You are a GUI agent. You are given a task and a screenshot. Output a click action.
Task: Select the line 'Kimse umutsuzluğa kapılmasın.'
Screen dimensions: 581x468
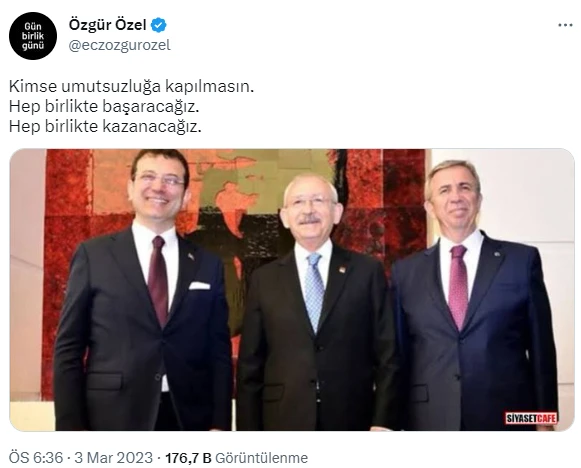point(131,87)
